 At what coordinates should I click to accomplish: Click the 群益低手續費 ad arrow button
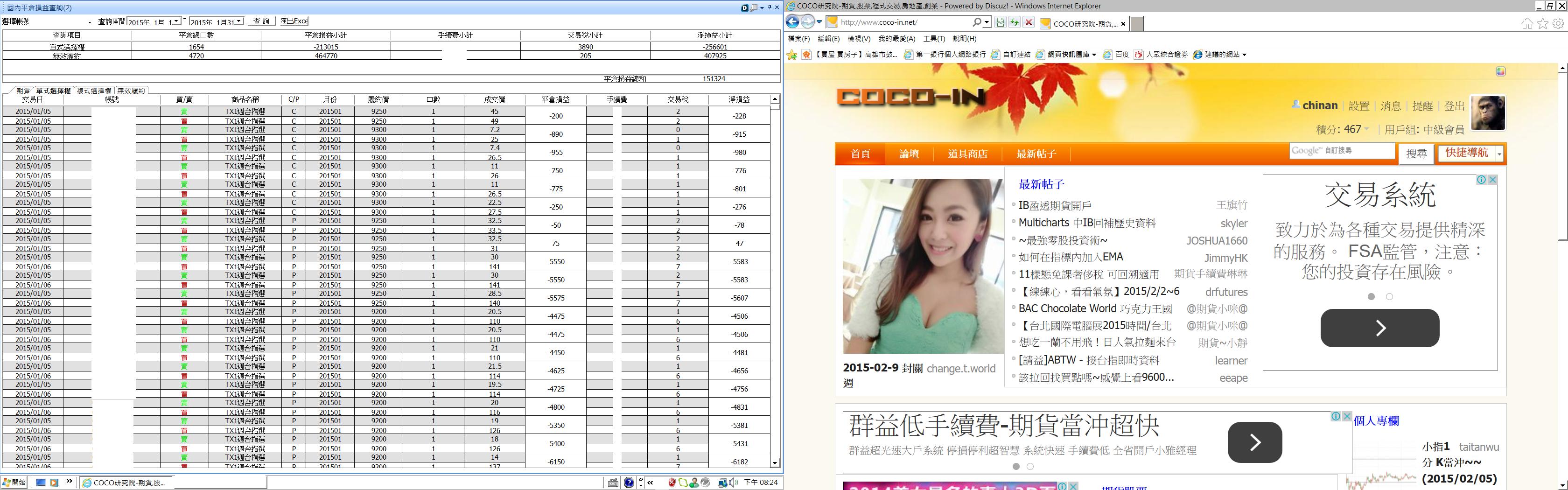pyautogui.click(x=1254, y=442)
